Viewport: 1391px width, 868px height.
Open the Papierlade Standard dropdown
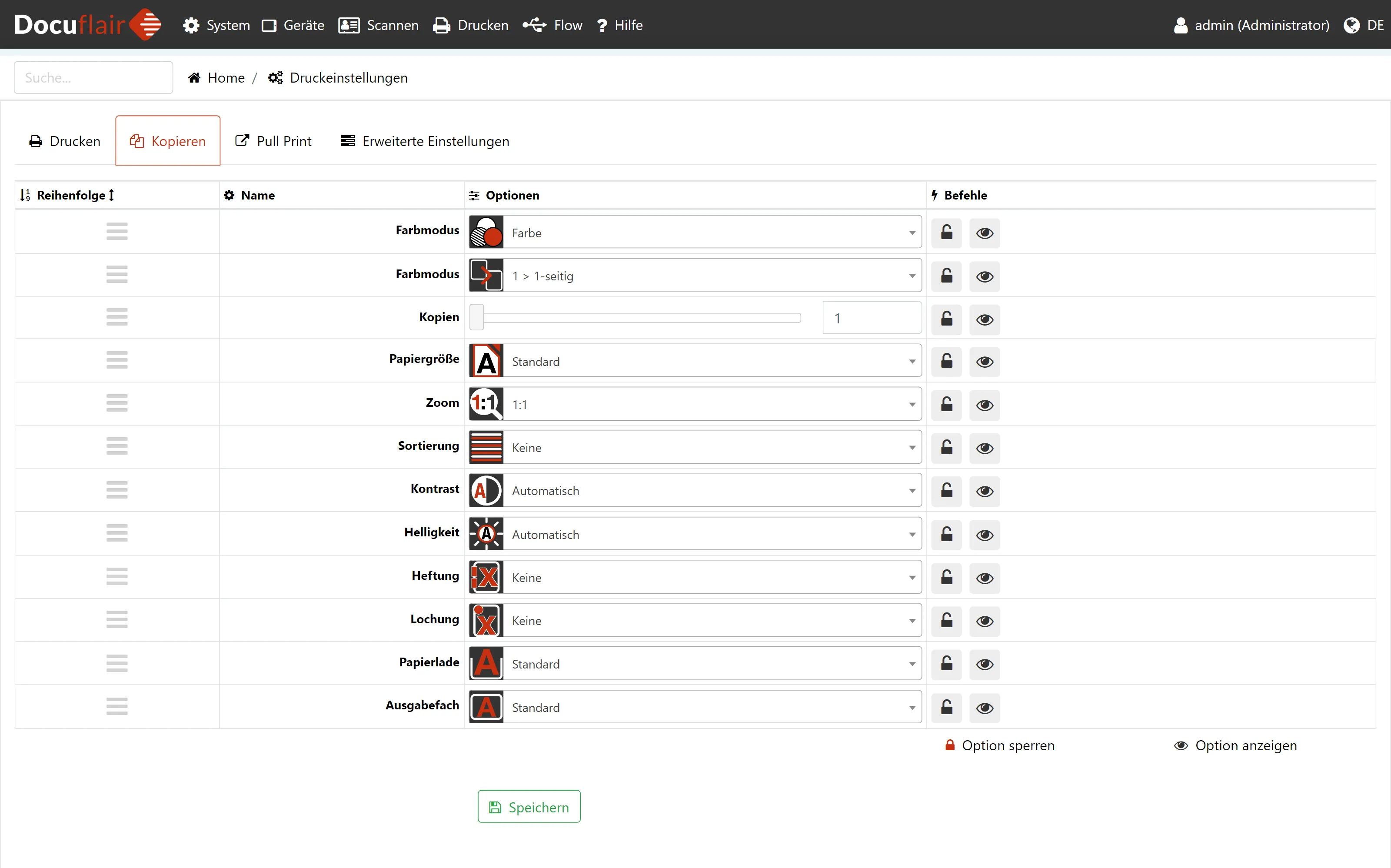coord(712,664)
